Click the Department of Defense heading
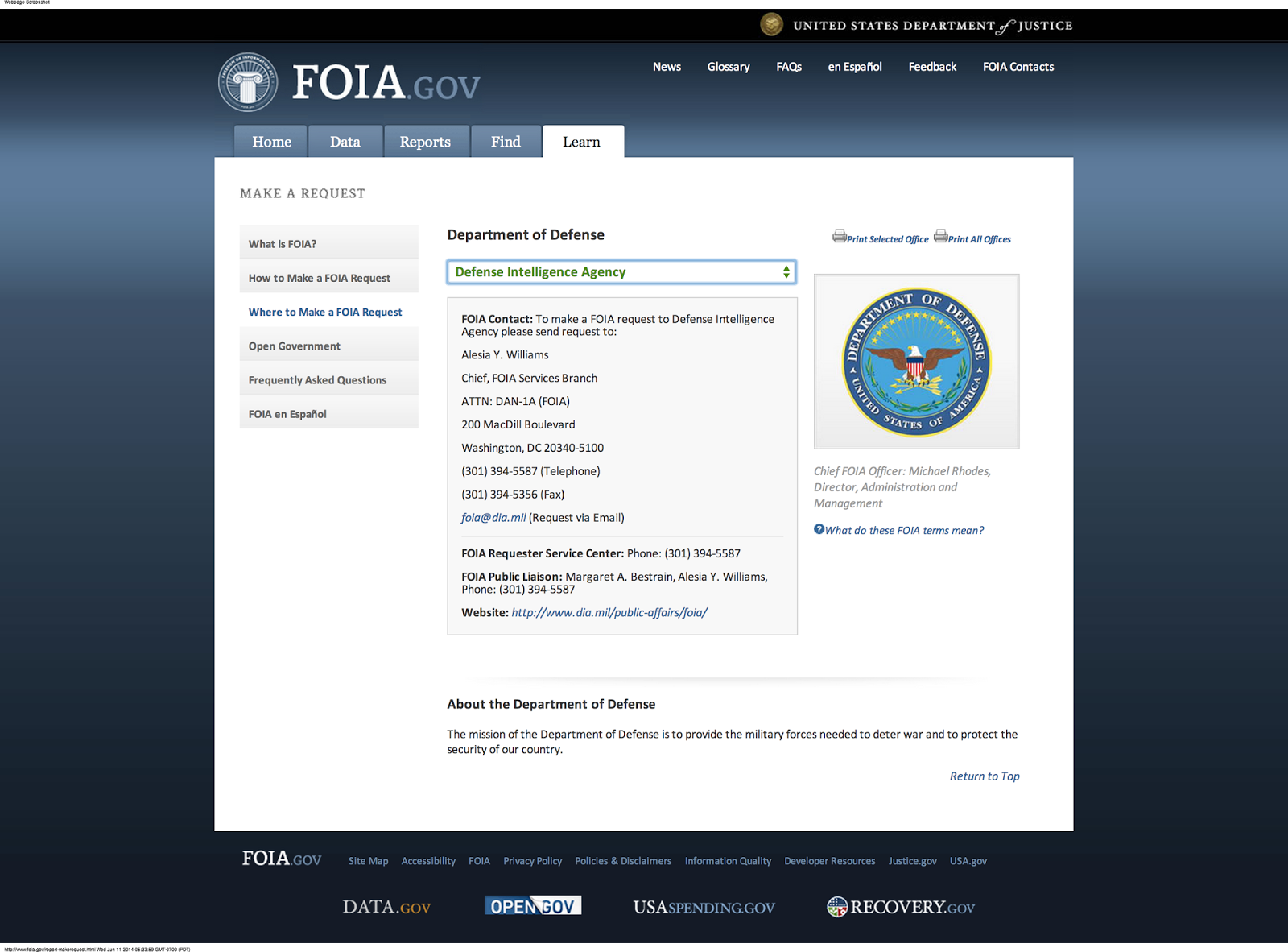Viewport: 1288px width, 952px height. (x=526, y=234)
